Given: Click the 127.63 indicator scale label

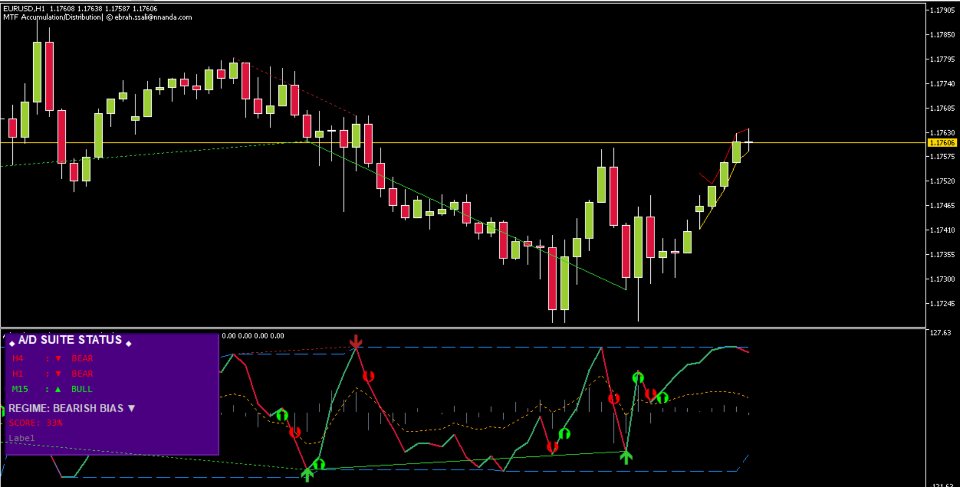Looking at the screenshot, I should click(x=940, y=333).
